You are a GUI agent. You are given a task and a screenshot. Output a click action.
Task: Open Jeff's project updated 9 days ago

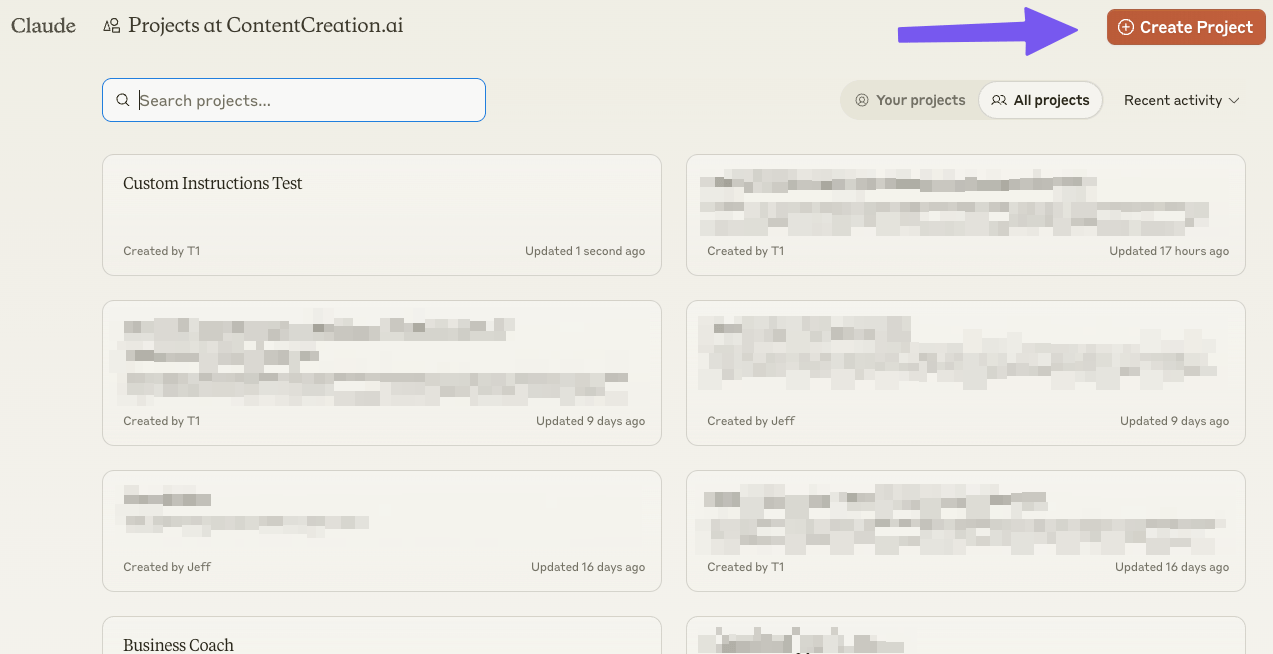pos(965,372)
